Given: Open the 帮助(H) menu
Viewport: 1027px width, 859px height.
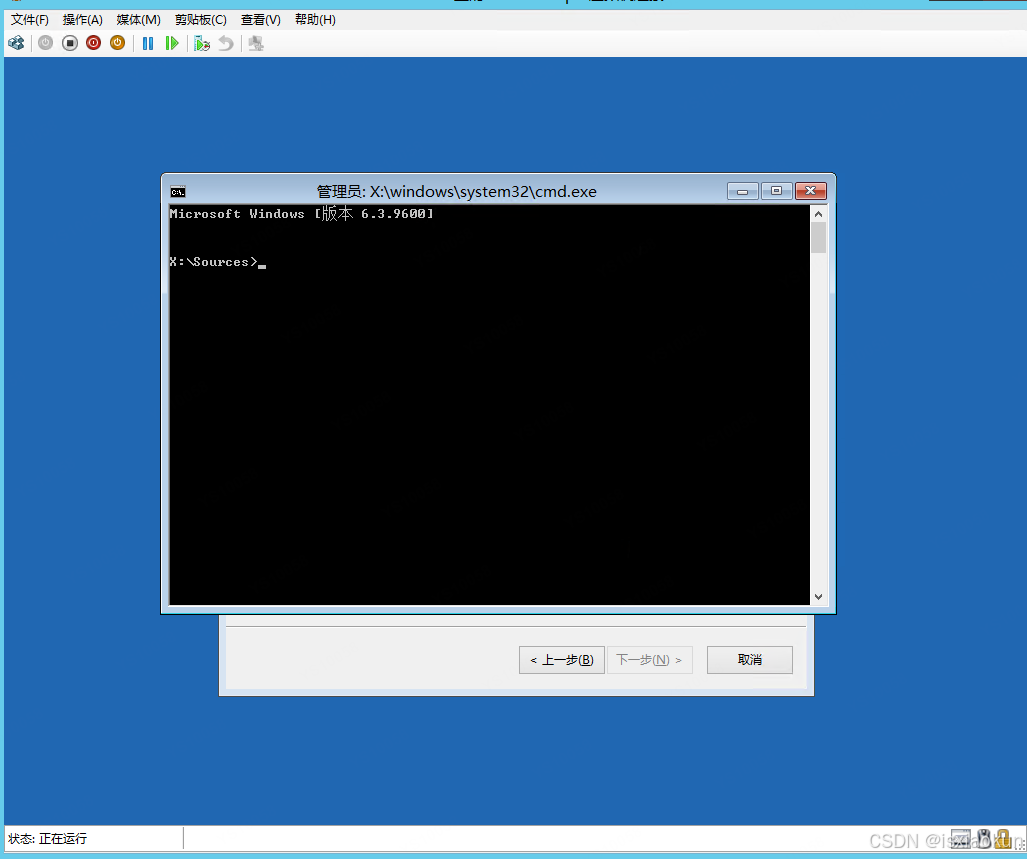Looking at the screenshot, I should click(314, 19).
